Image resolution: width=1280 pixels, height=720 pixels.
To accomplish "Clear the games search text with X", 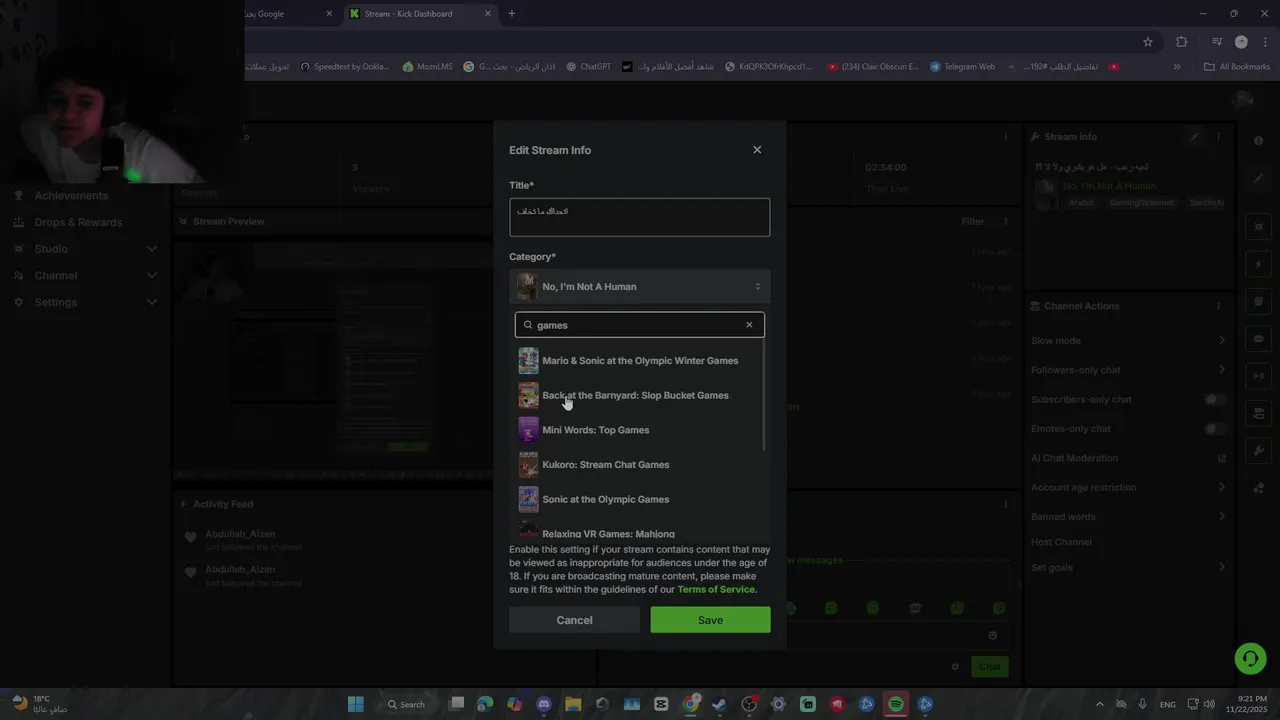I will click(x=749, y=325).
